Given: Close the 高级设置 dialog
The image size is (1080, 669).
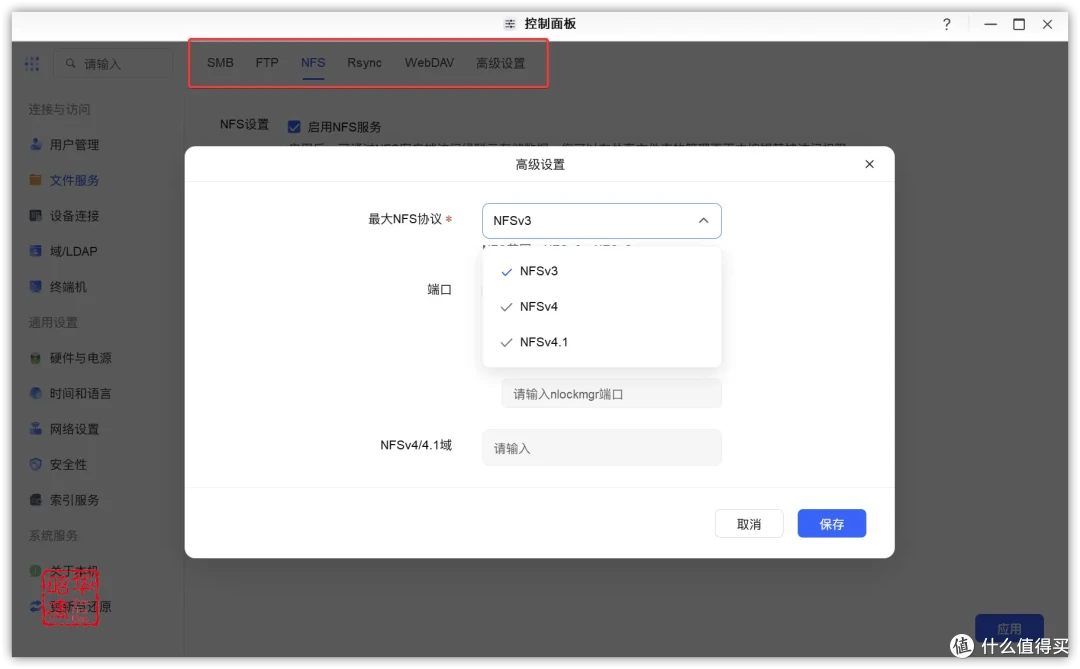Looking at the screenshot, I should click(869, 164).
